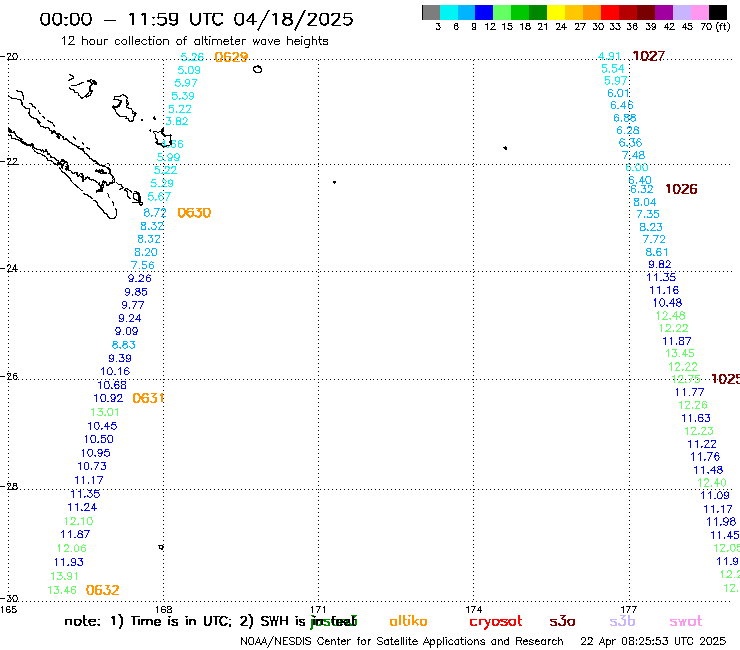Click the green wave height value 13.46
Viewport: 740px width, 650px height.
[62, 591]
